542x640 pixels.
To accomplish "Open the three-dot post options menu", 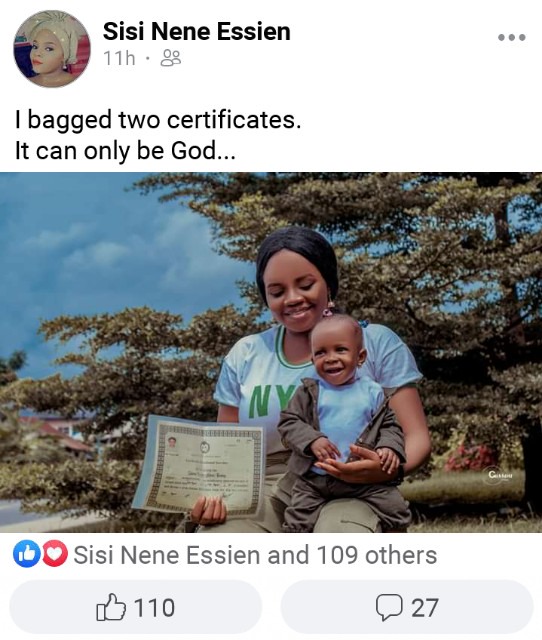I will (x=511, y=38).
